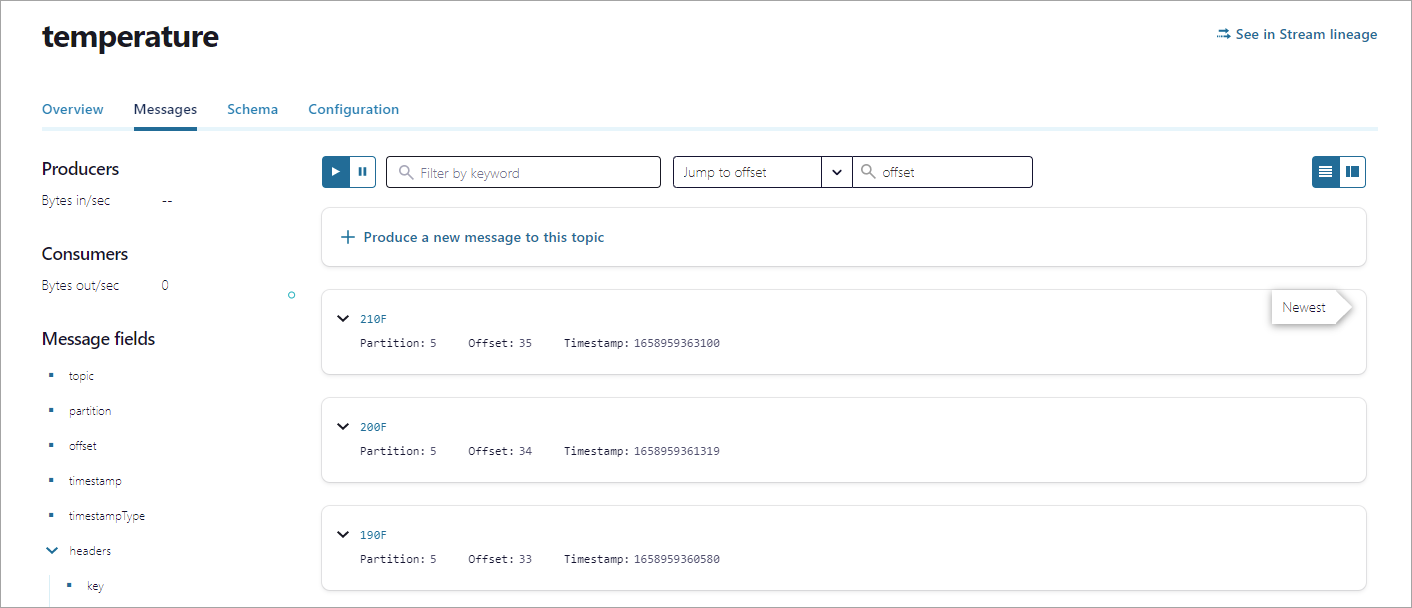Screen dimensions: 1412x608
Task: Click magnifier icon in offset field
Action: tap(868, 173)
